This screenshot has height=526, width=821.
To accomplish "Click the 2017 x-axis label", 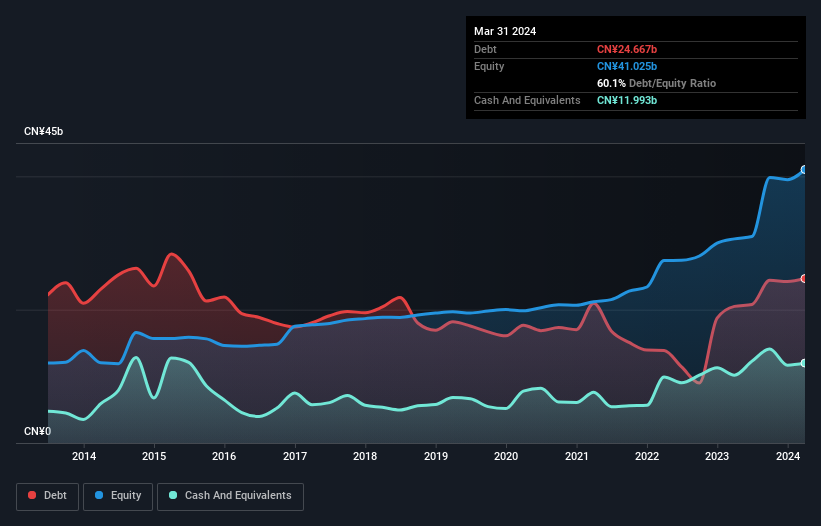I will pos(295,456).
